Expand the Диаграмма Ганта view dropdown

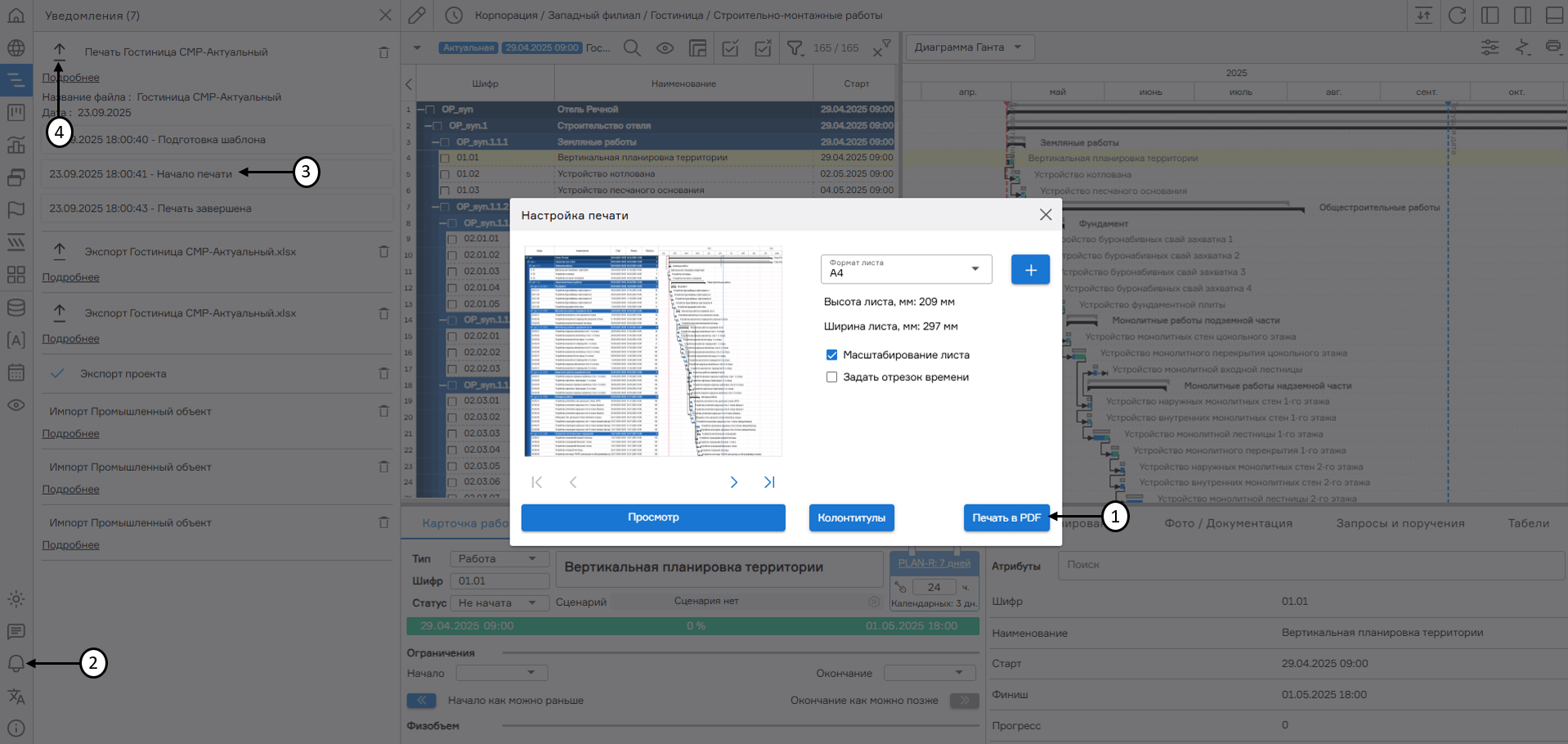tap(970, 47)
